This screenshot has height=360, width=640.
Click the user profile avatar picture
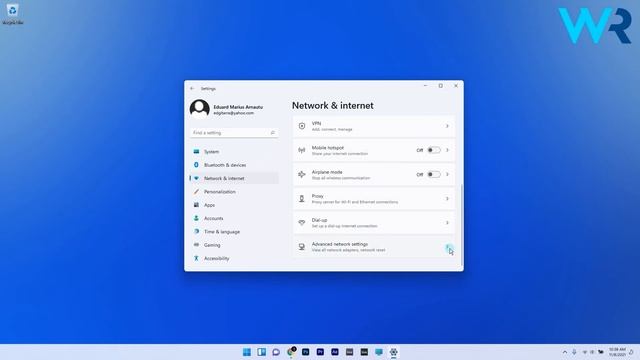click(200, 109)
